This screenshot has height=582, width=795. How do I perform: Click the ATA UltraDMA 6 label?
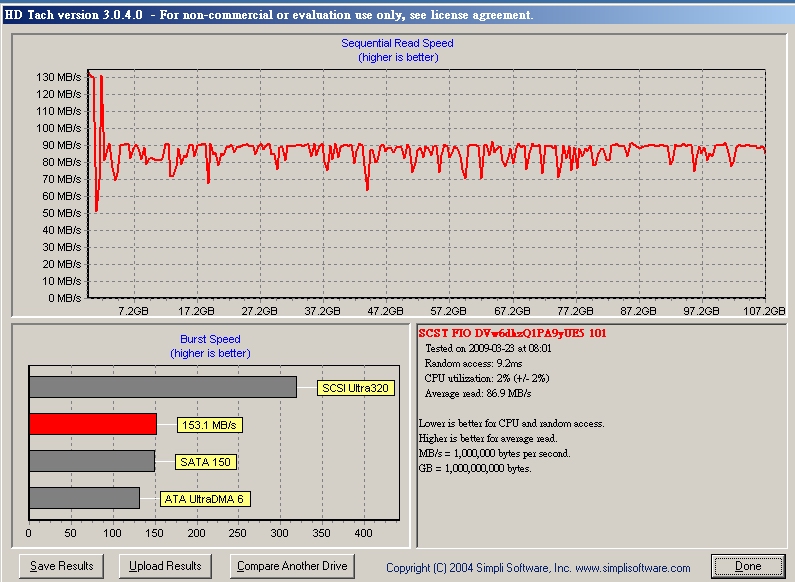pyautogui.click(x=204, y=499)
